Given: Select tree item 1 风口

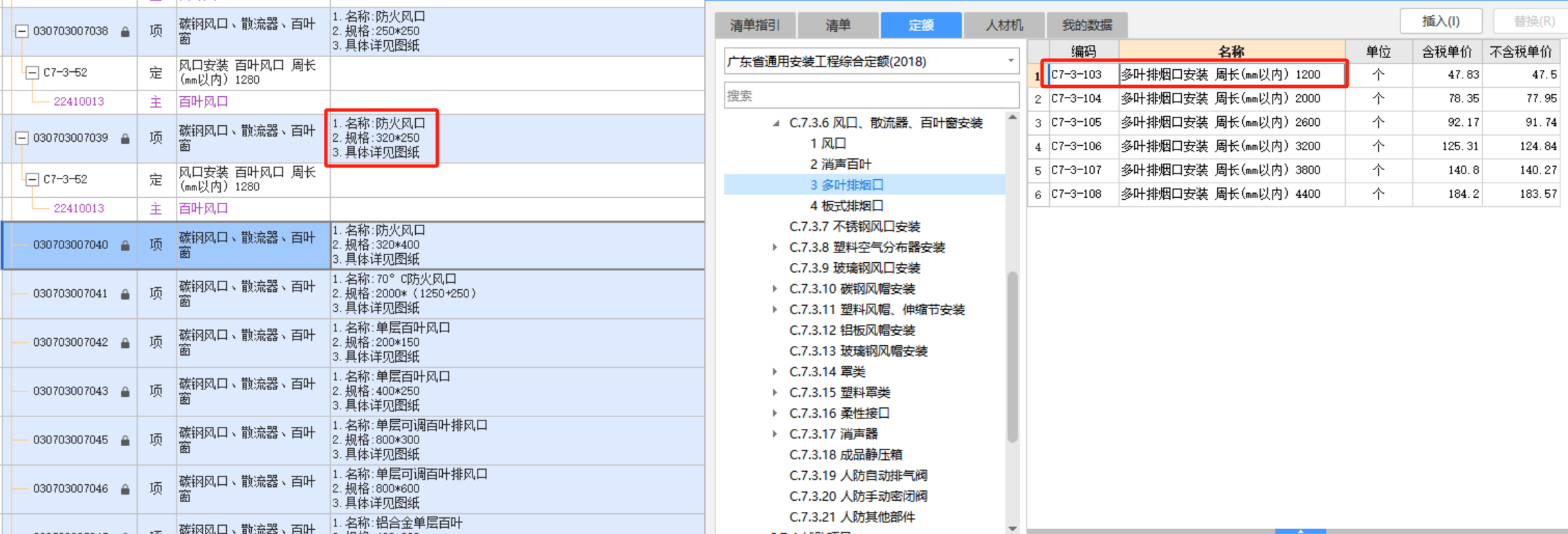Looking at the screenshot, I should click(x=828, y=143).
